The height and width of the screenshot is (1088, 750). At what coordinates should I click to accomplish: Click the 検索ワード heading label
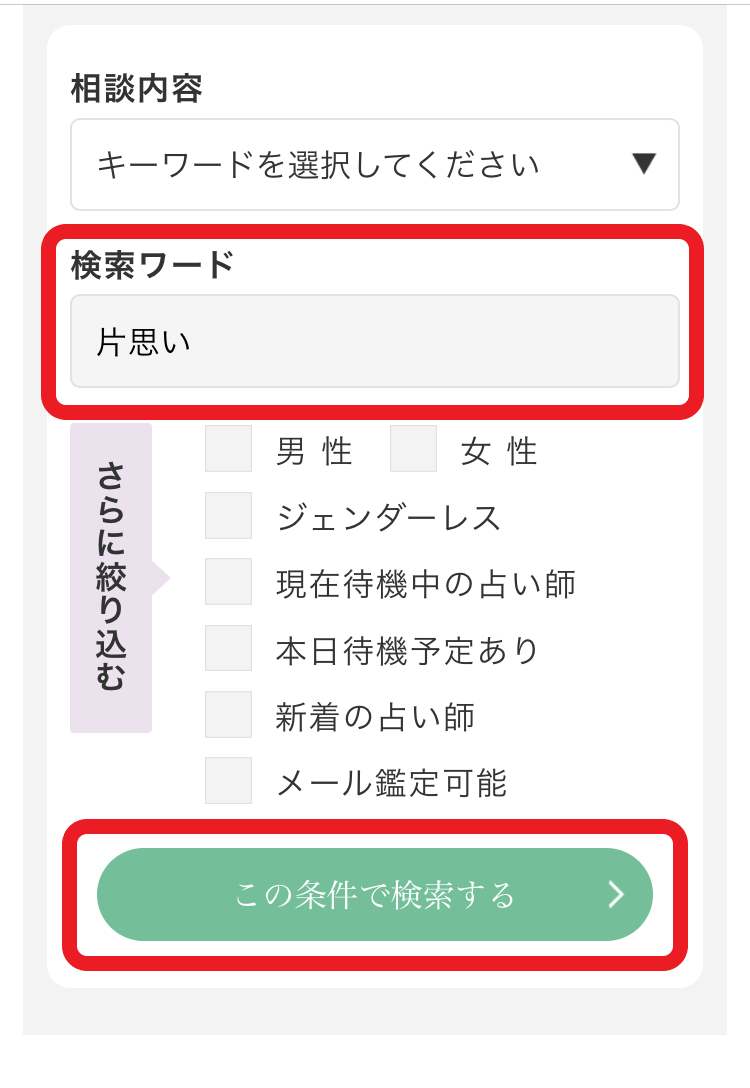point(152,266)
